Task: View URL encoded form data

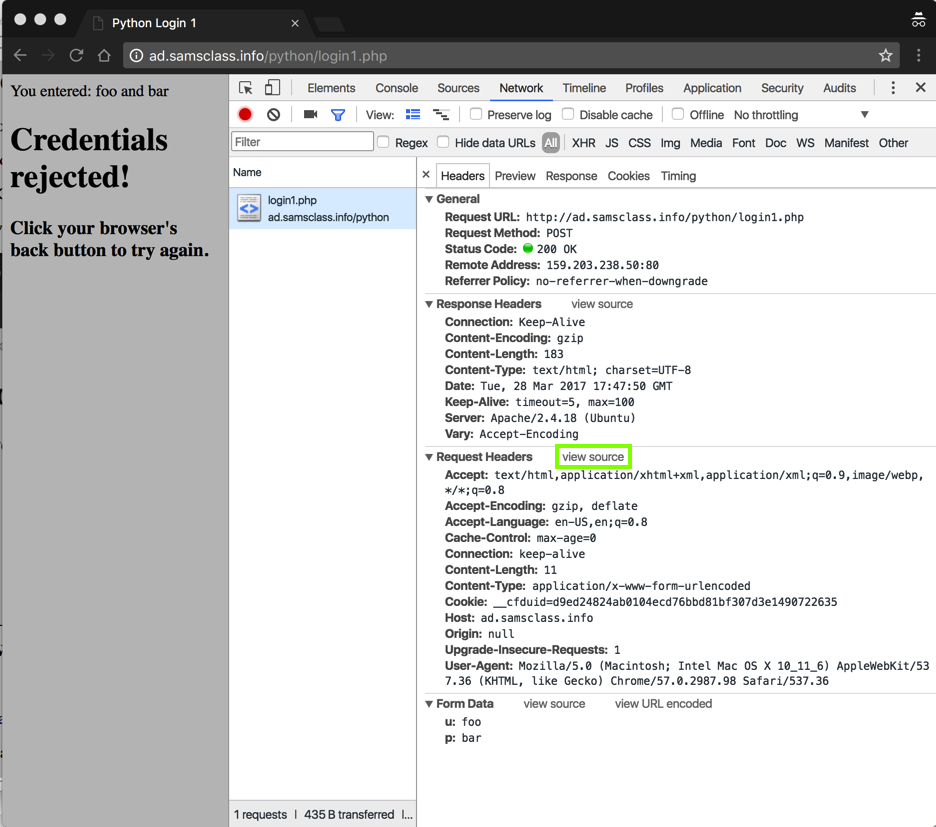Action: tap(663, 704)
